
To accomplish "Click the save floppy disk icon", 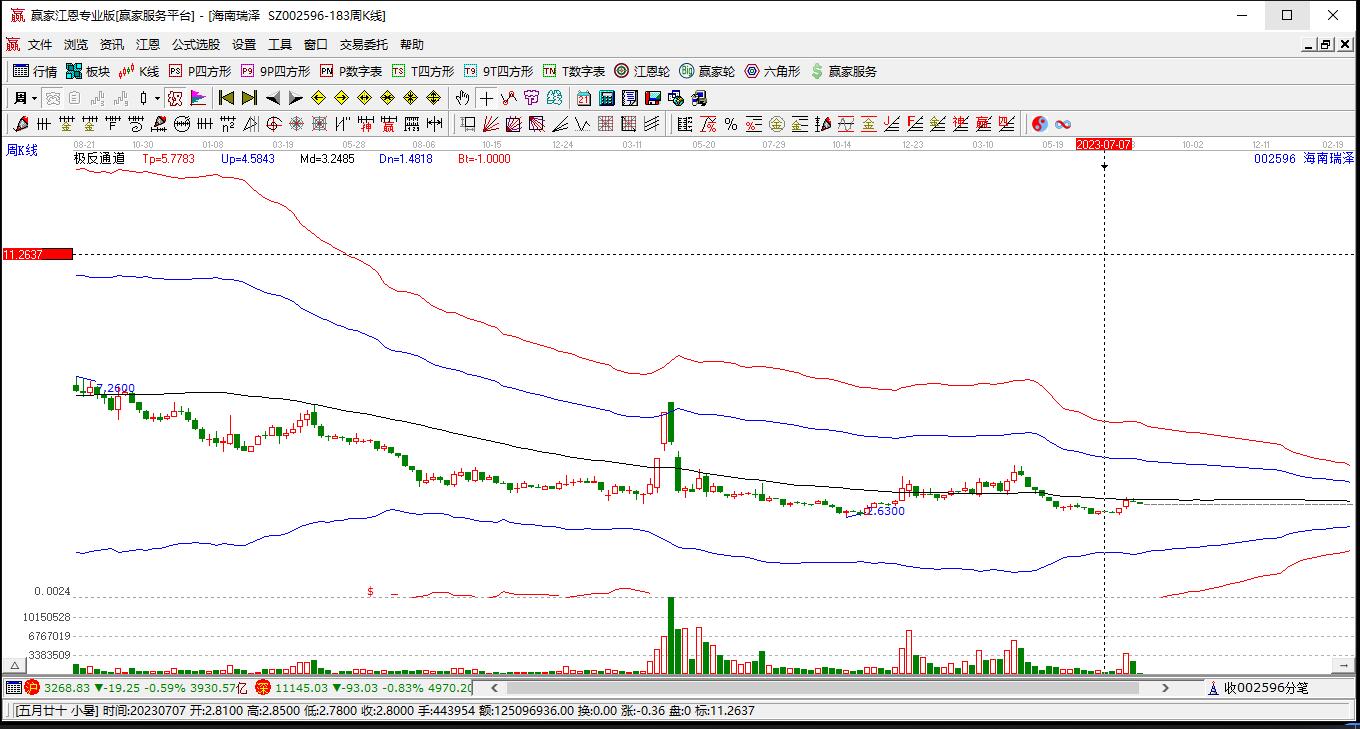I will point(653,98).
